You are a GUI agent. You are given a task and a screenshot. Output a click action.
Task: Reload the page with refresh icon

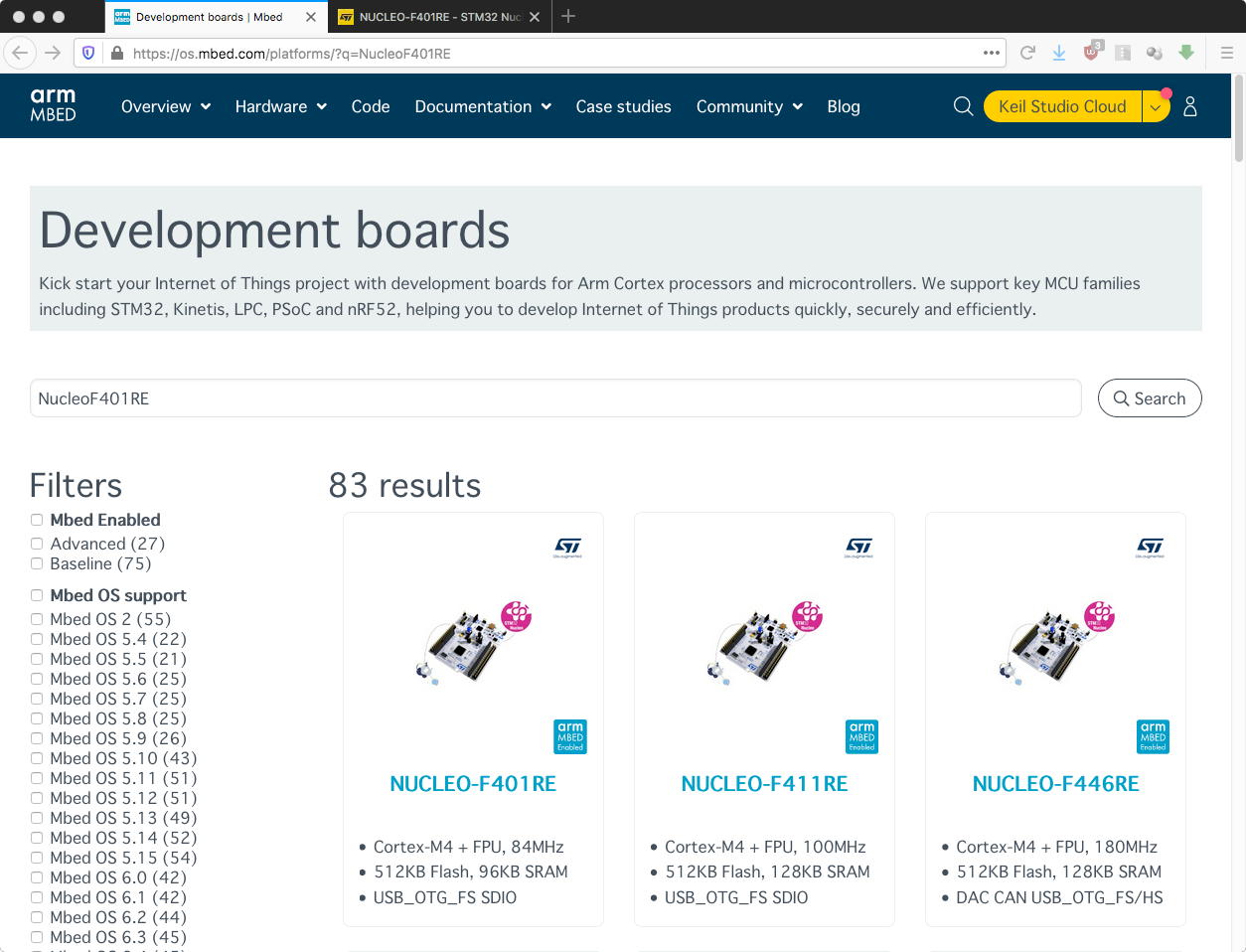pyautogui.click(x=1027, y=53)
